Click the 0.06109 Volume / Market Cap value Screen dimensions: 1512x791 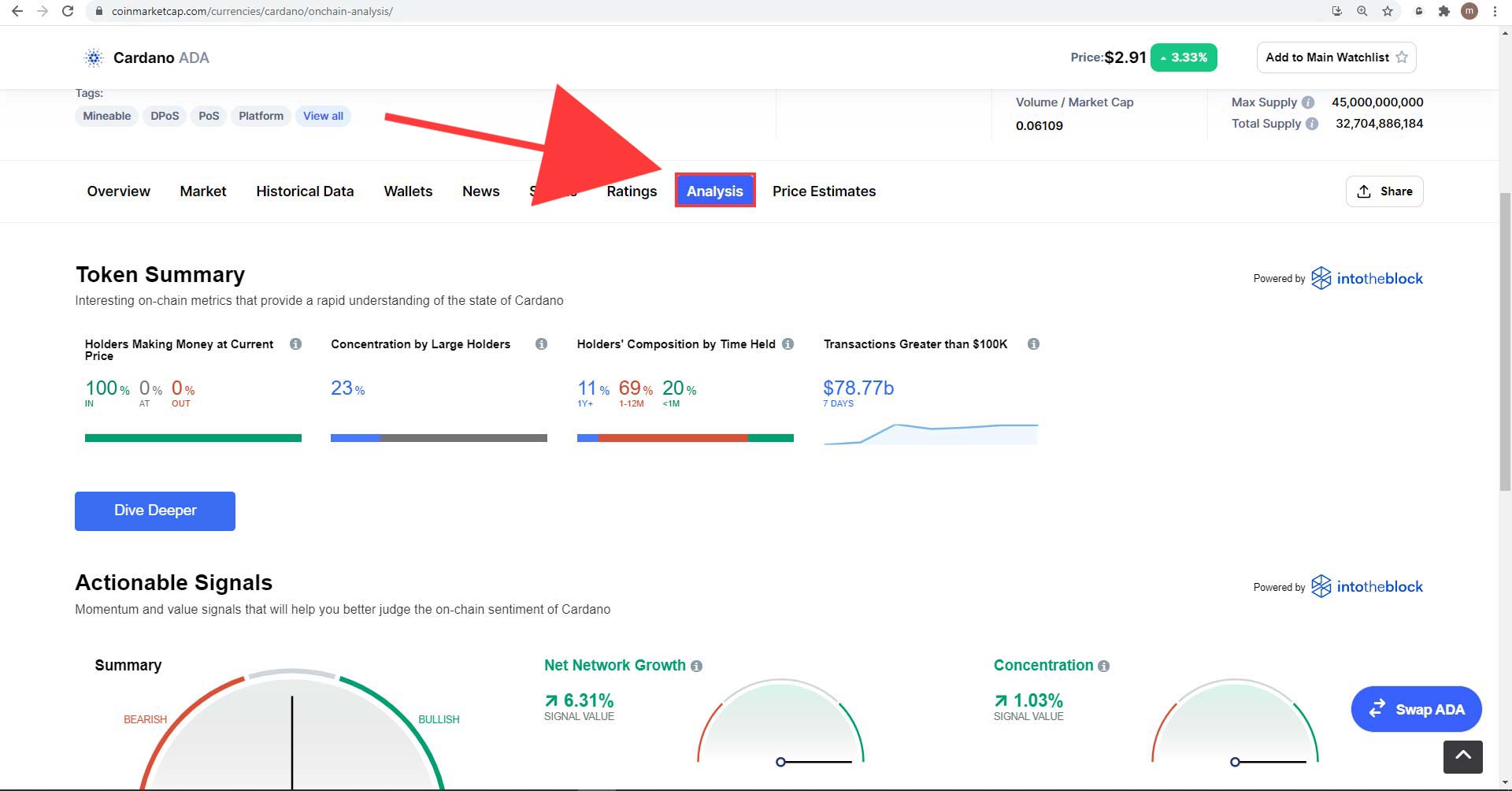point(1039,126)
